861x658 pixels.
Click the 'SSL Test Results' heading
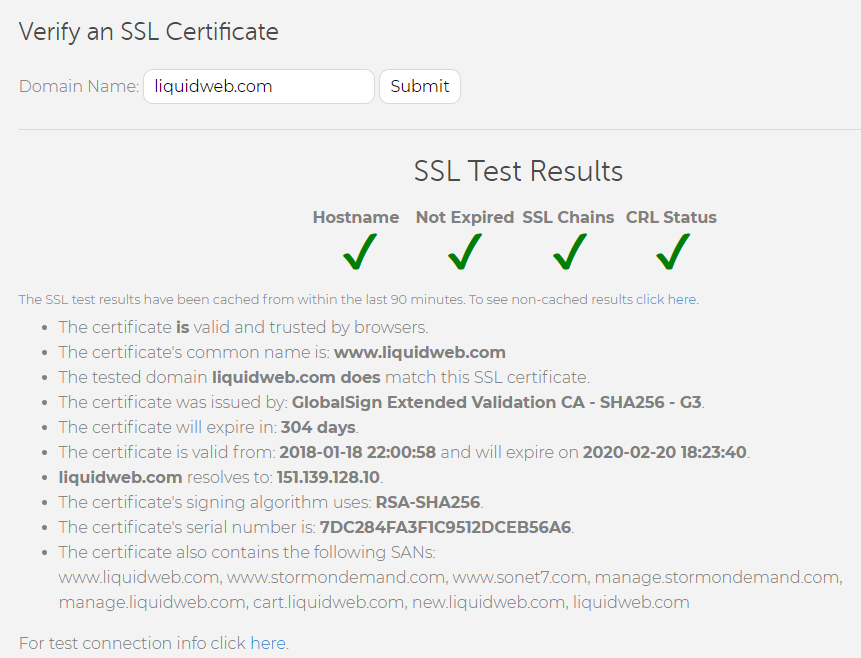[x=518, y=171]
